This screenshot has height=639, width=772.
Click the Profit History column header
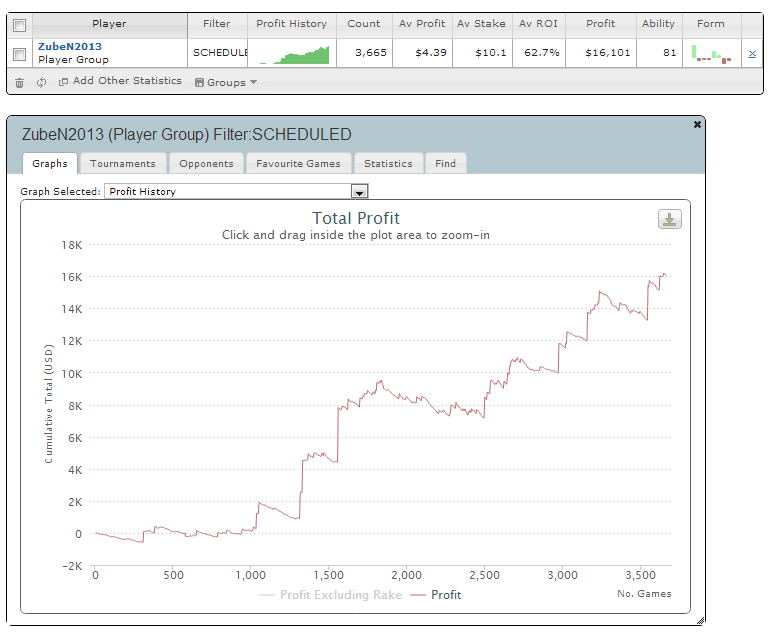[x=291, y=24]
